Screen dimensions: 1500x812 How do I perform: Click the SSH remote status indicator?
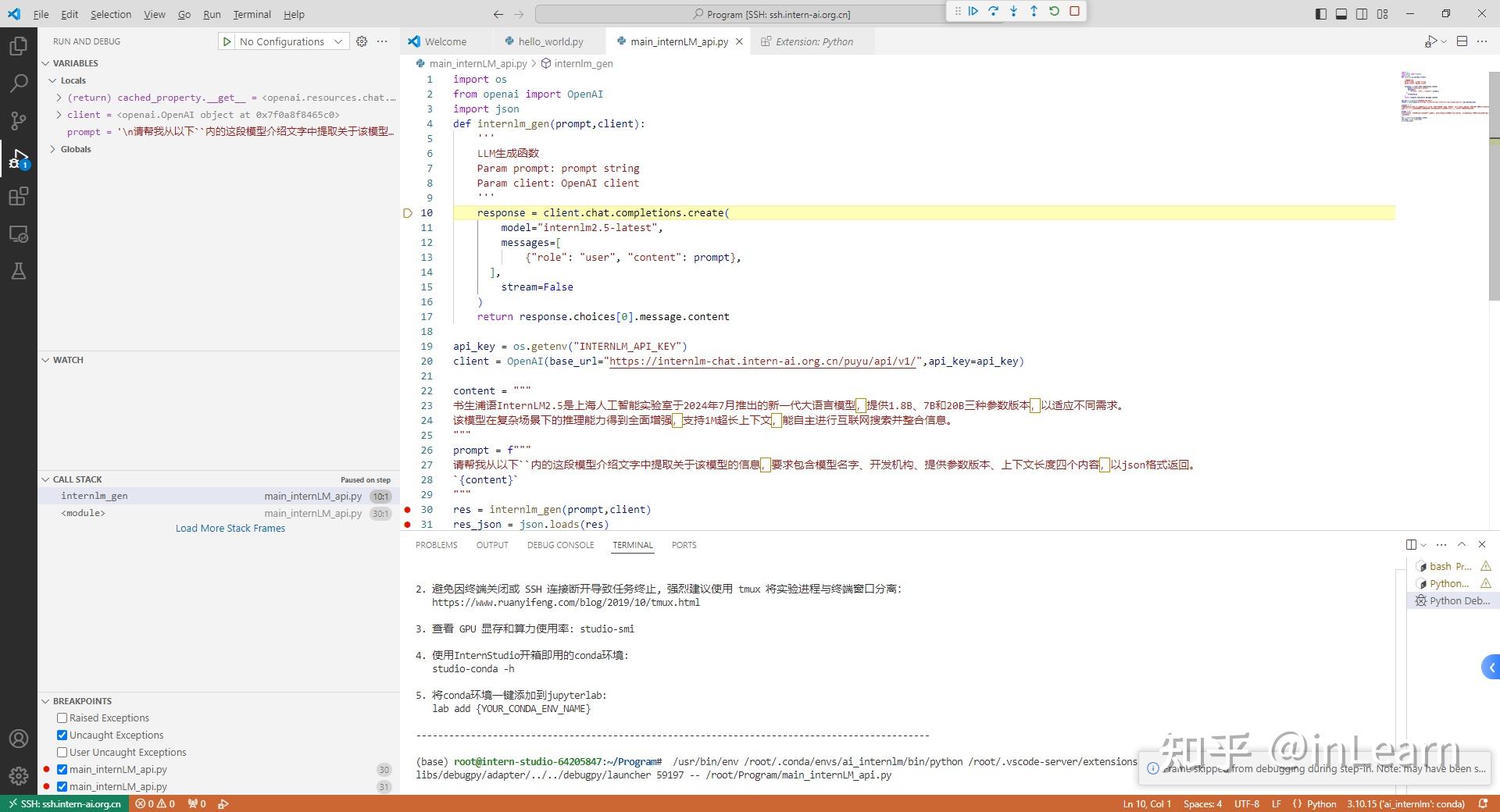64,803
